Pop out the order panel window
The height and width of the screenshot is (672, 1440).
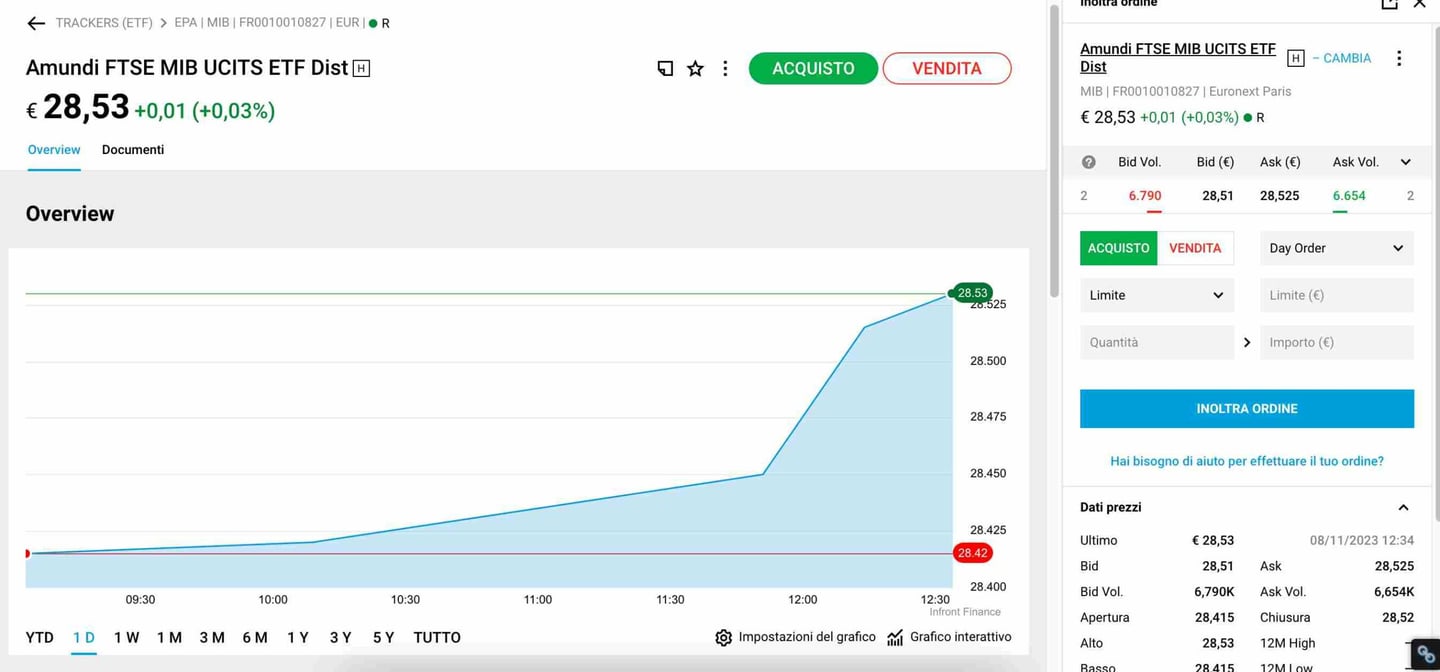(x=1389, y=4)
